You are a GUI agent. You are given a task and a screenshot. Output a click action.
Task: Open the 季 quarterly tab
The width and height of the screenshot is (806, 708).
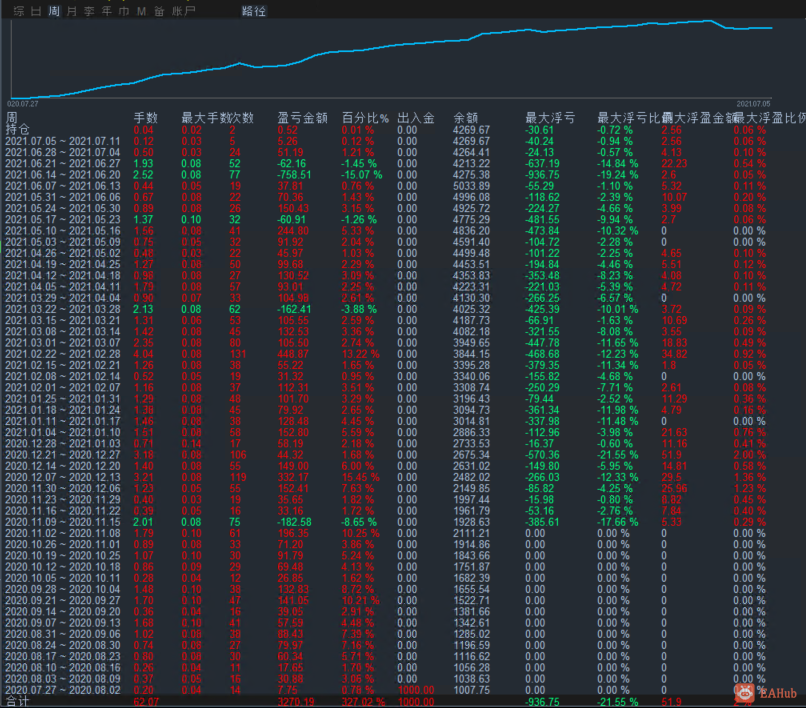pyautogui.click(x=89, y=11)
